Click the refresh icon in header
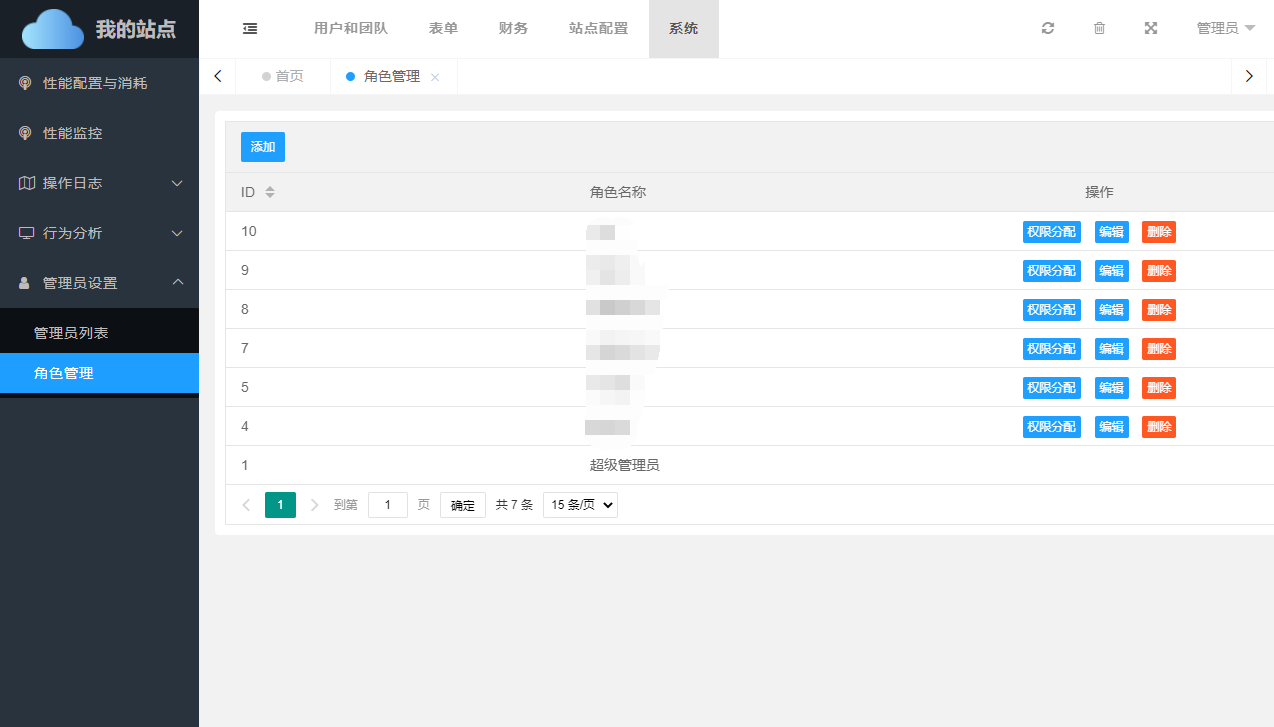Image resolution: width=1274 pixels, height=727 pixels. pyautogui.click(x=1047, y=29)
